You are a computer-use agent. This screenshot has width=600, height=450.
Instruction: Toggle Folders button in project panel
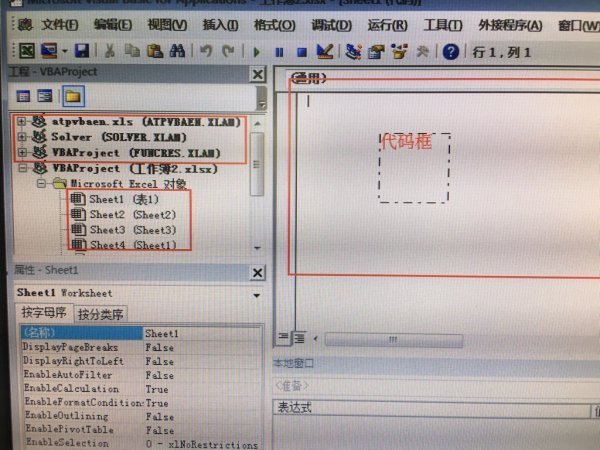pyautogui.click(x=73, y=96)
